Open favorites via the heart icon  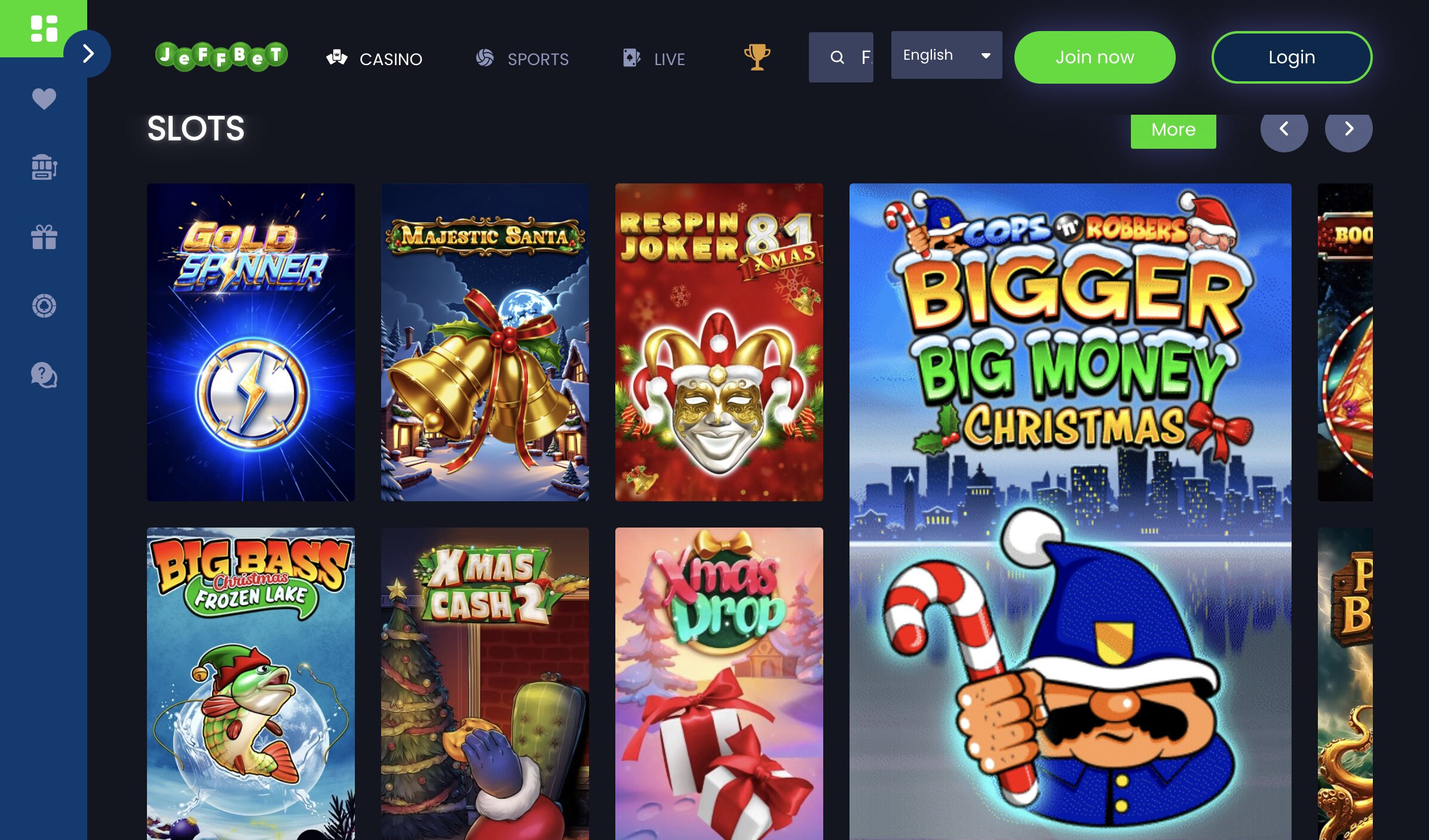tap(44, 99)
